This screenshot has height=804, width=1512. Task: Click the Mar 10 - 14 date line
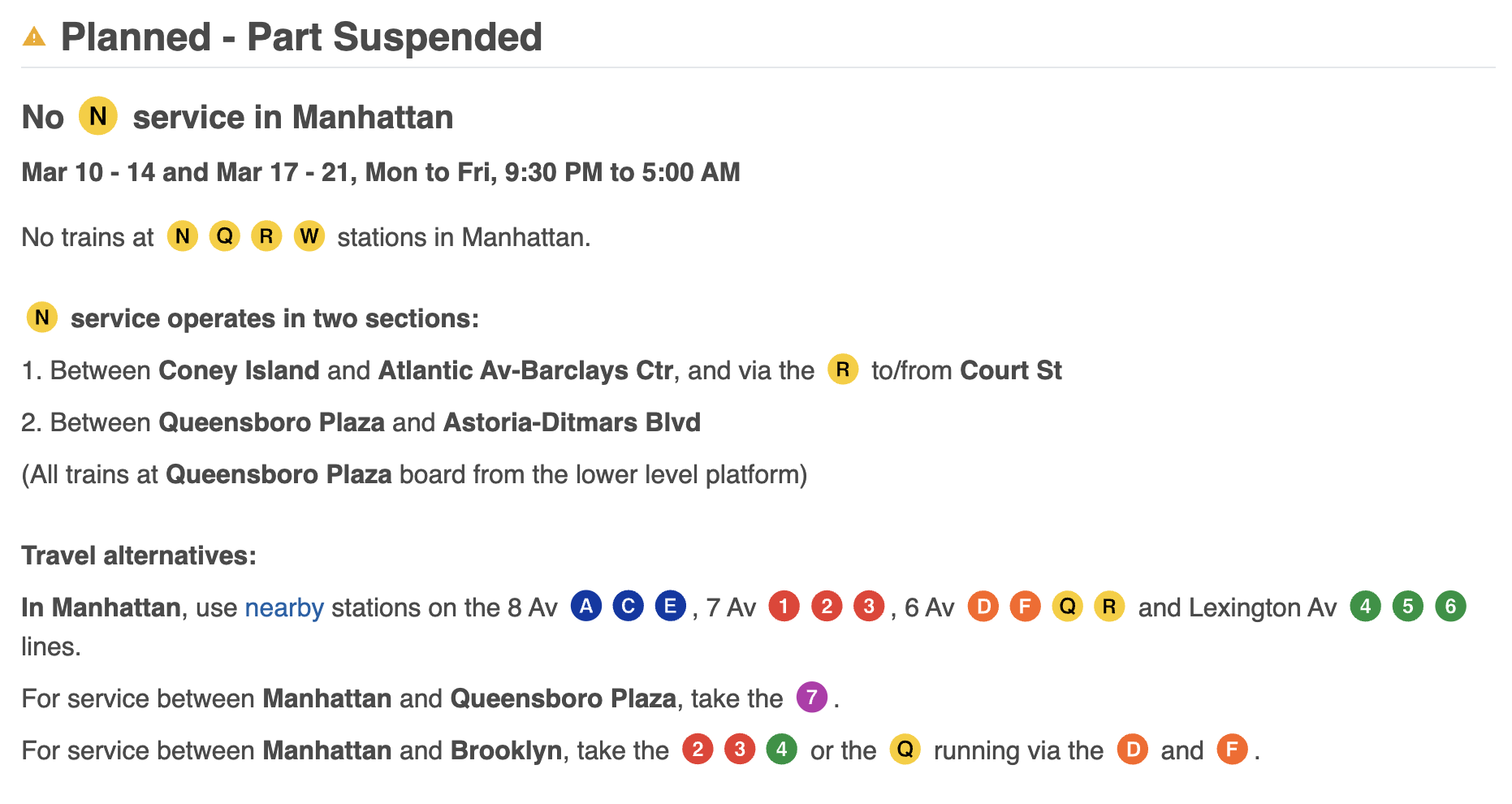pyautogui.click(x=380, y=172)
